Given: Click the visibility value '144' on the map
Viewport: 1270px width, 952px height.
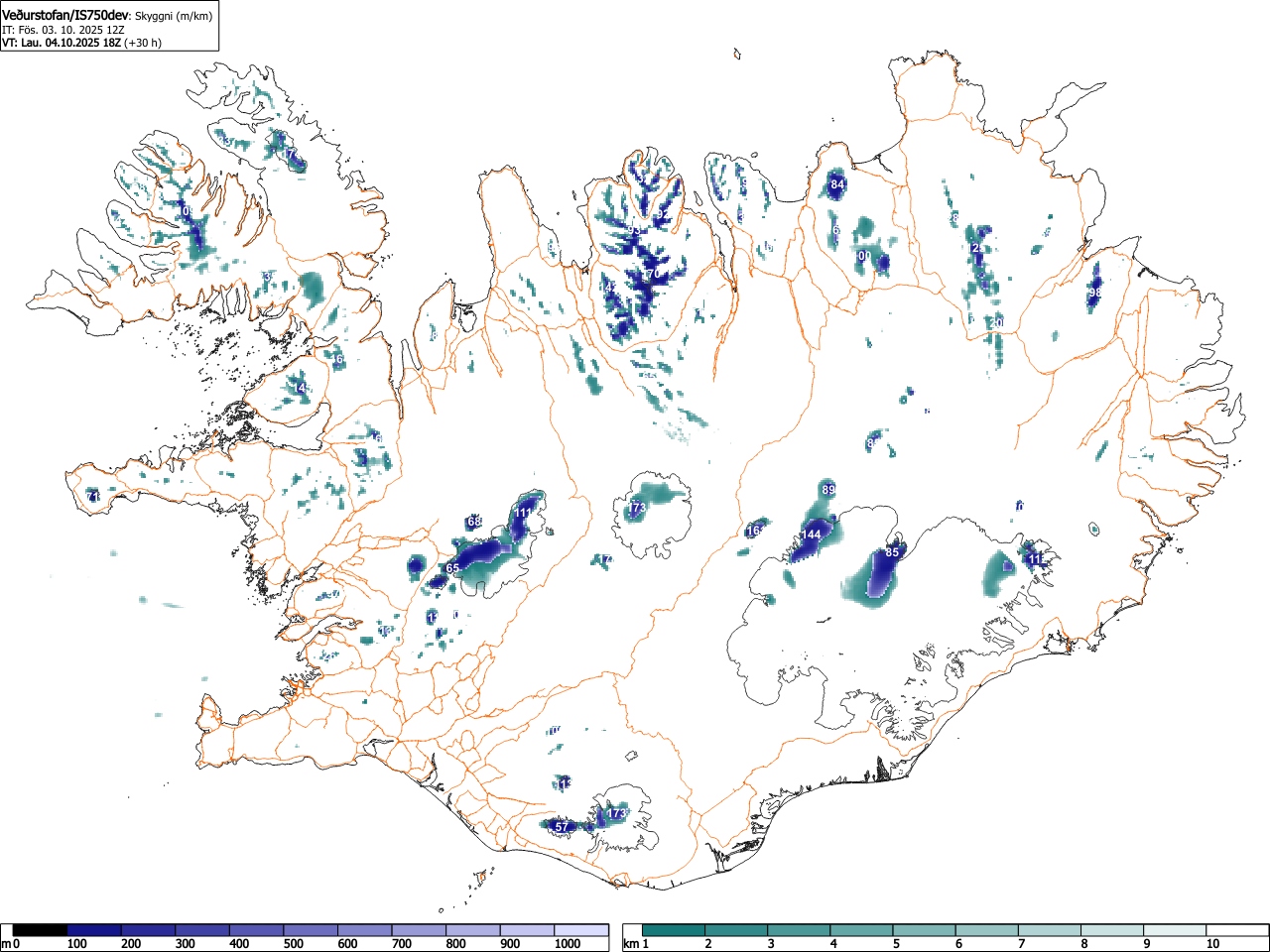Looking at the screenshot, I should click(x=811, y=535).
